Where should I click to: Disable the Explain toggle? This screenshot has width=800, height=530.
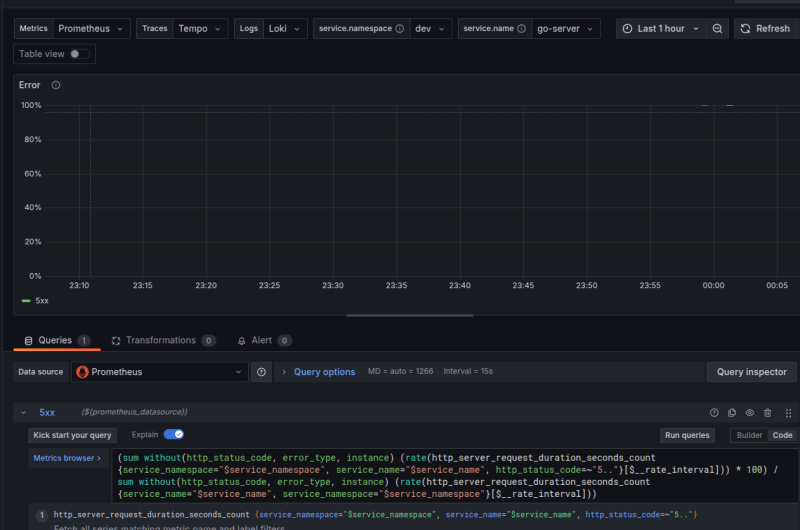(173, 435)
